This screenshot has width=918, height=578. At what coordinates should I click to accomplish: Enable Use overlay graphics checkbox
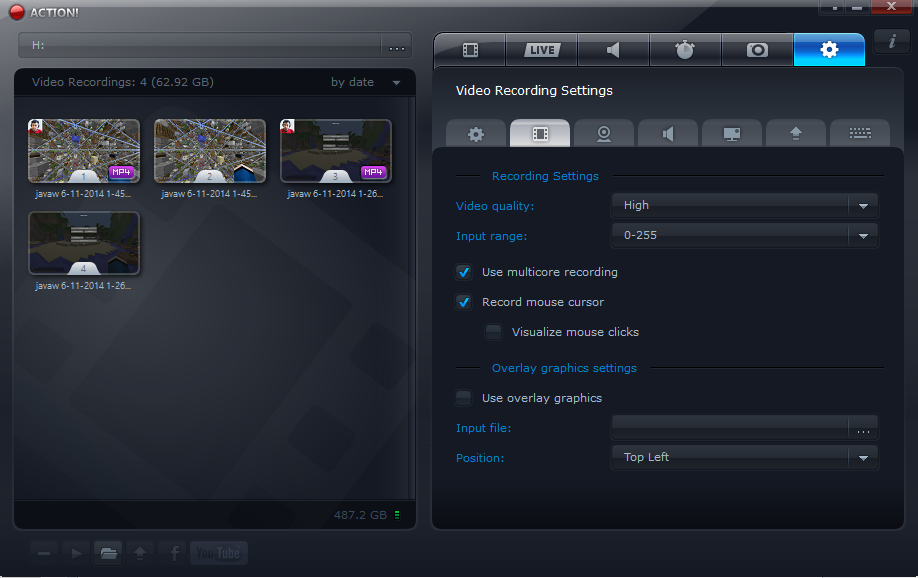click(x=464, y=398)
